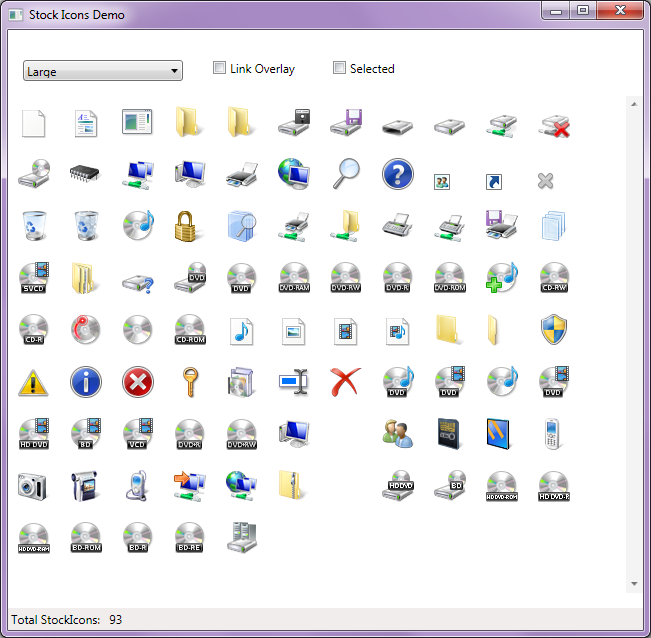Select the red error circle icon

point(137,382)
